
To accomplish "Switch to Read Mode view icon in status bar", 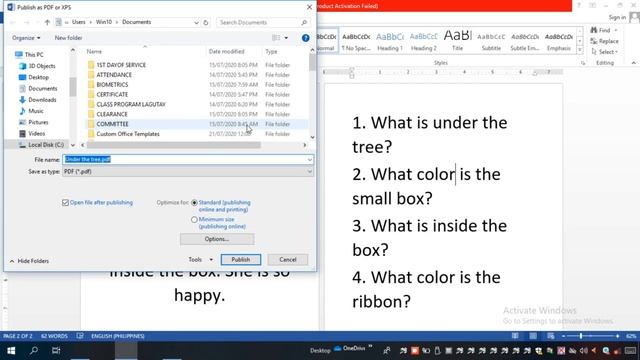I will point(515,336).
